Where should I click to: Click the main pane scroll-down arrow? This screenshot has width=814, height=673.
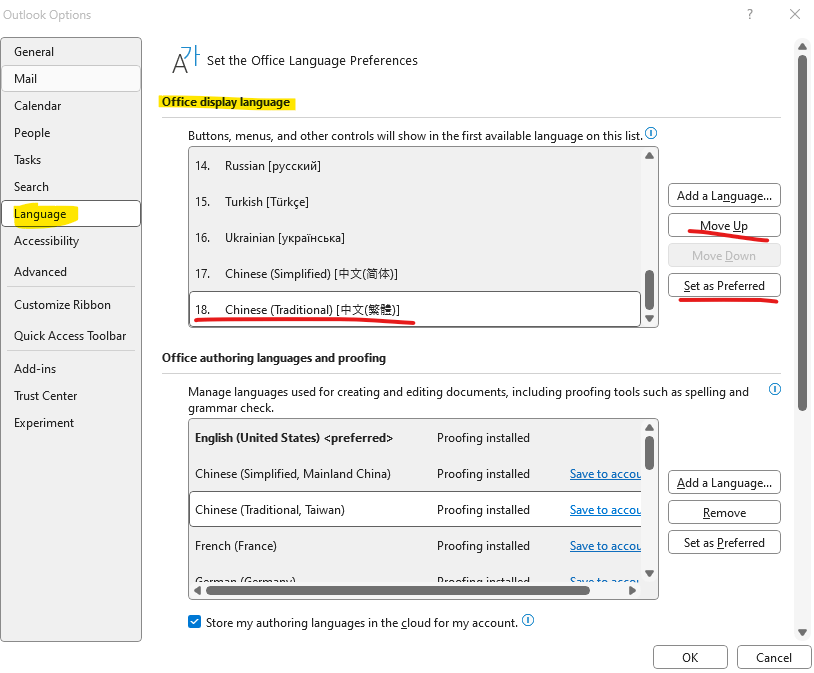click(x=803, y=632)
